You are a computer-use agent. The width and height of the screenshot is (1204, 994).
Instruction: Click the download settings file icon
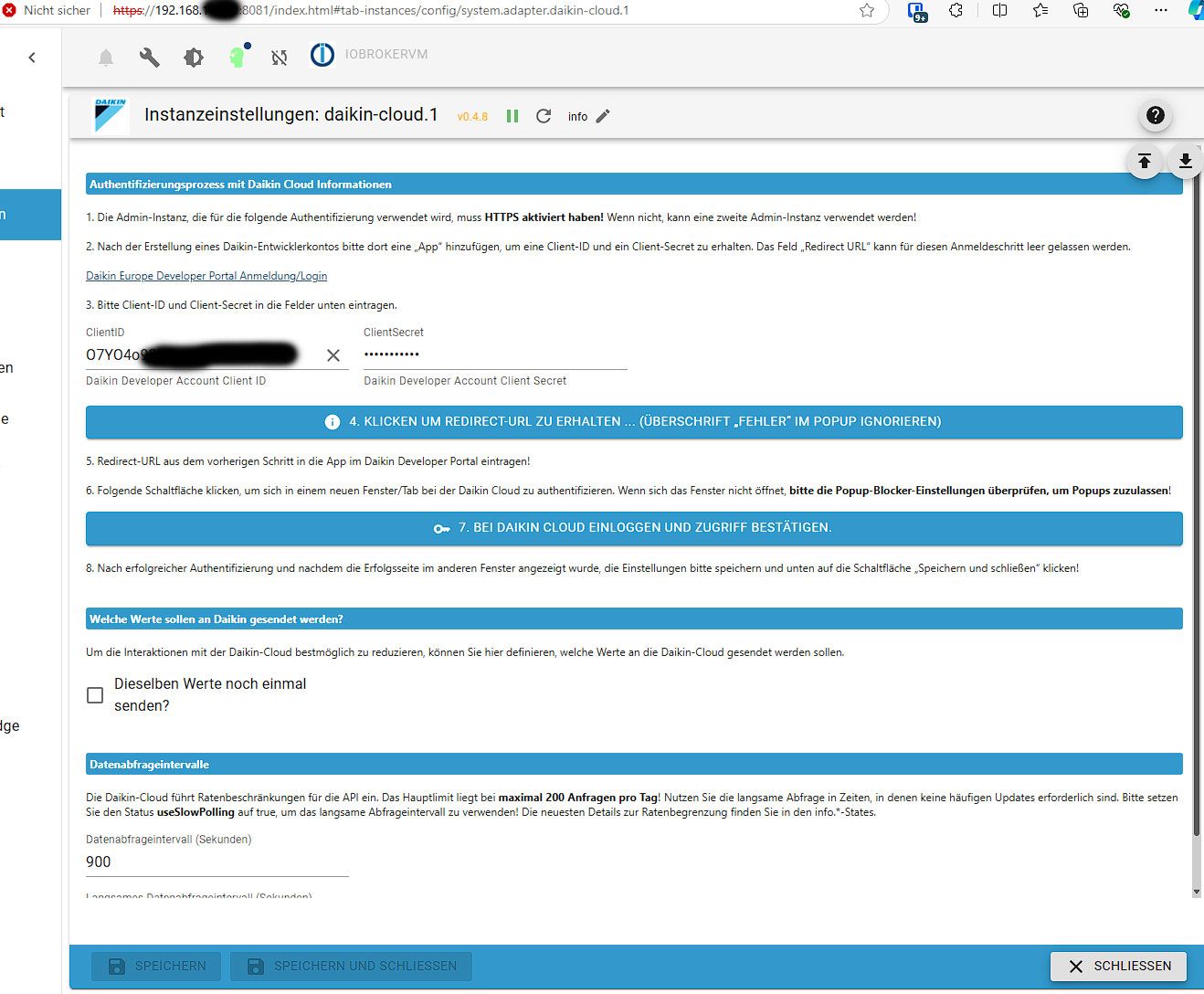coord(1185,162)
